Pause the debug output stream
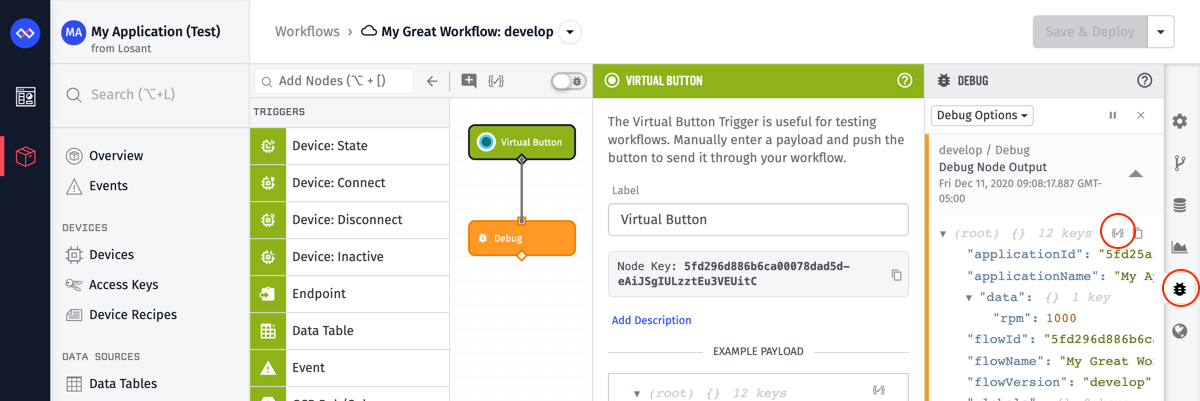Image resolution: width=1200 pixels, height=401 pixels. click(x=1113, y=116)
